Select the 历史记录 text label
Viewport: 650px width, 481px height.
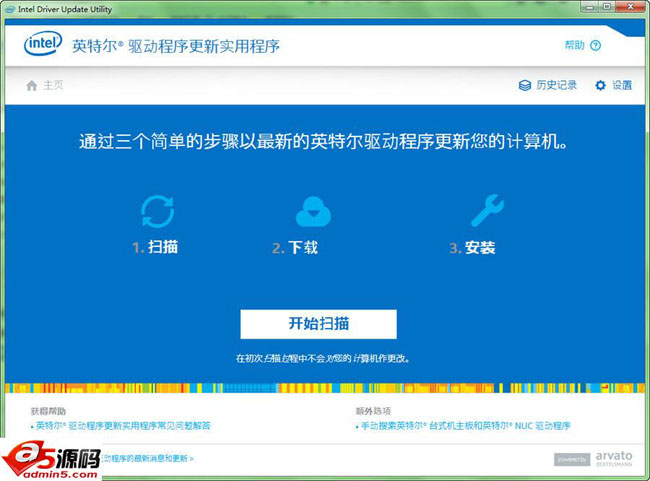pyautogui.click(x=557, y=85)
